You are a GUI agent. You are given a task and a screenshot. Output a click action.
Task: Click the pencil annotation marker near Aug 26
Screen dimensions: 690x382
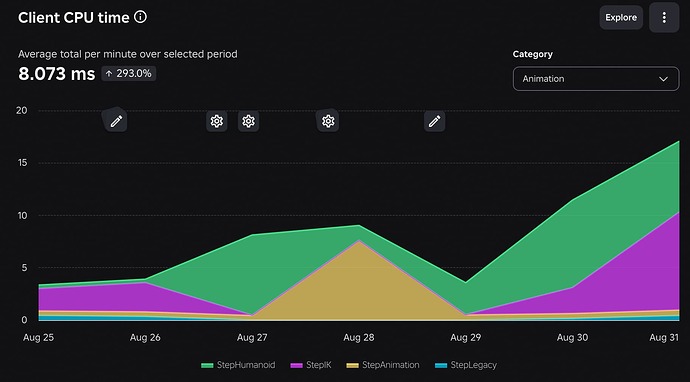[x=116, y=121]
